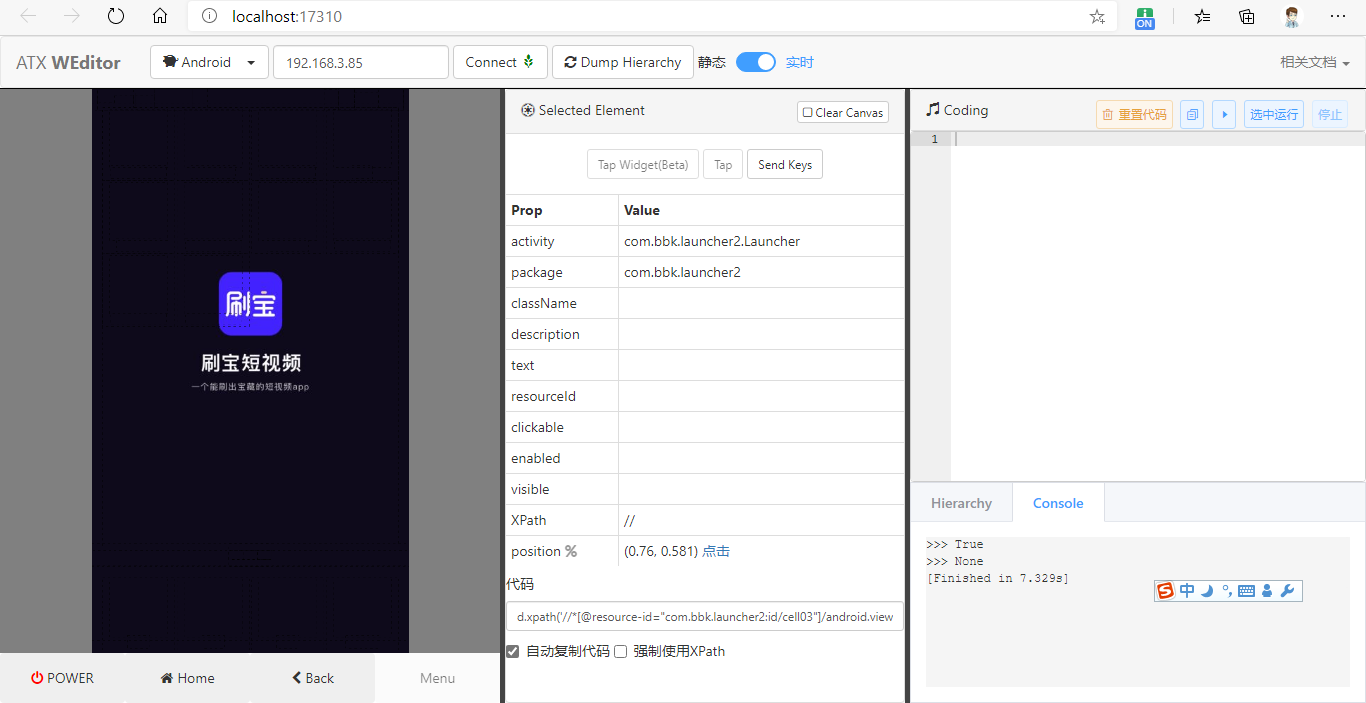Open the browser profile avatar
1366x703 pixels.
coord(1292,16)
